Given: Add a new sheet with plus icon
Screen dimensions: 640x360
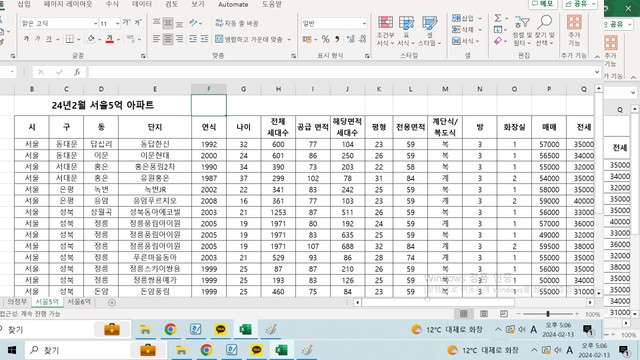Looking at the screenshot, I should (111, 302).
